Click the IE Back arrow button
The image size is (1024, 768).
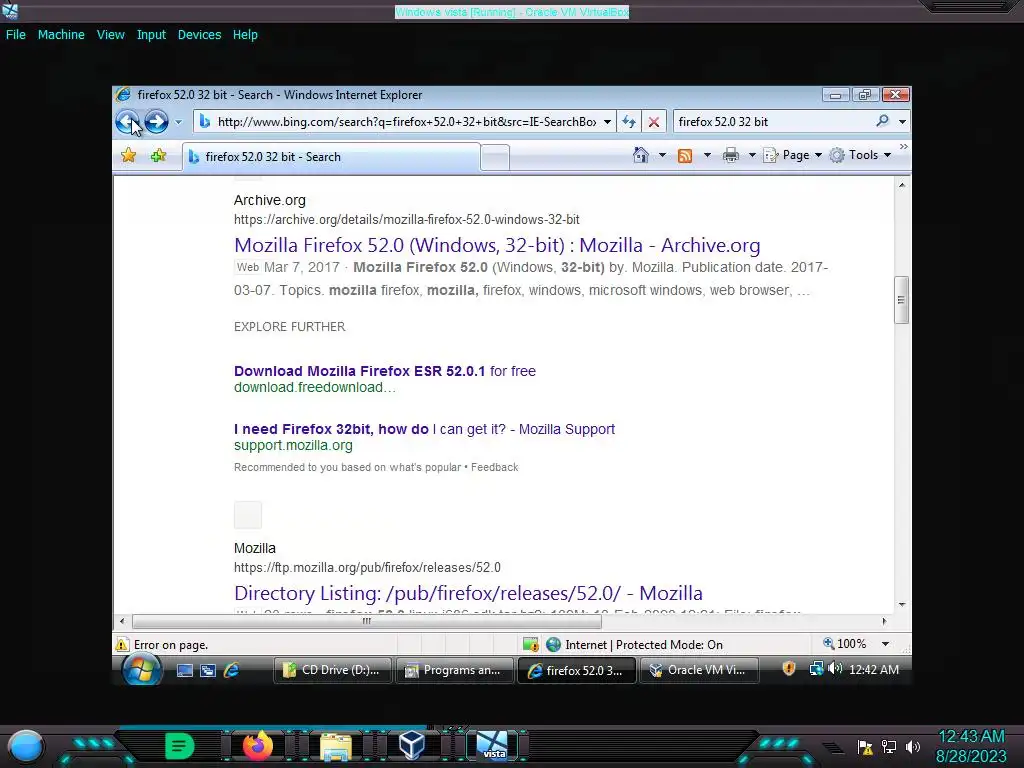127,121
